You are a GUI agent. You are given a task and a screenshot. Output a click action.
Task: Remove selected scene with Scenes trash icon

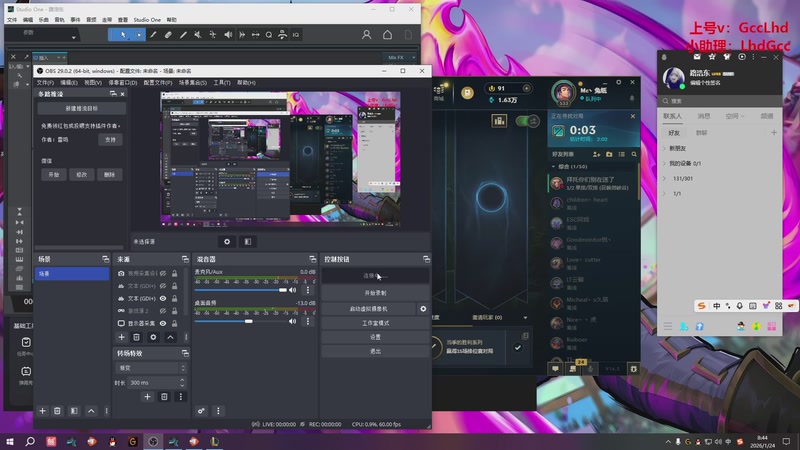(57, 411)
